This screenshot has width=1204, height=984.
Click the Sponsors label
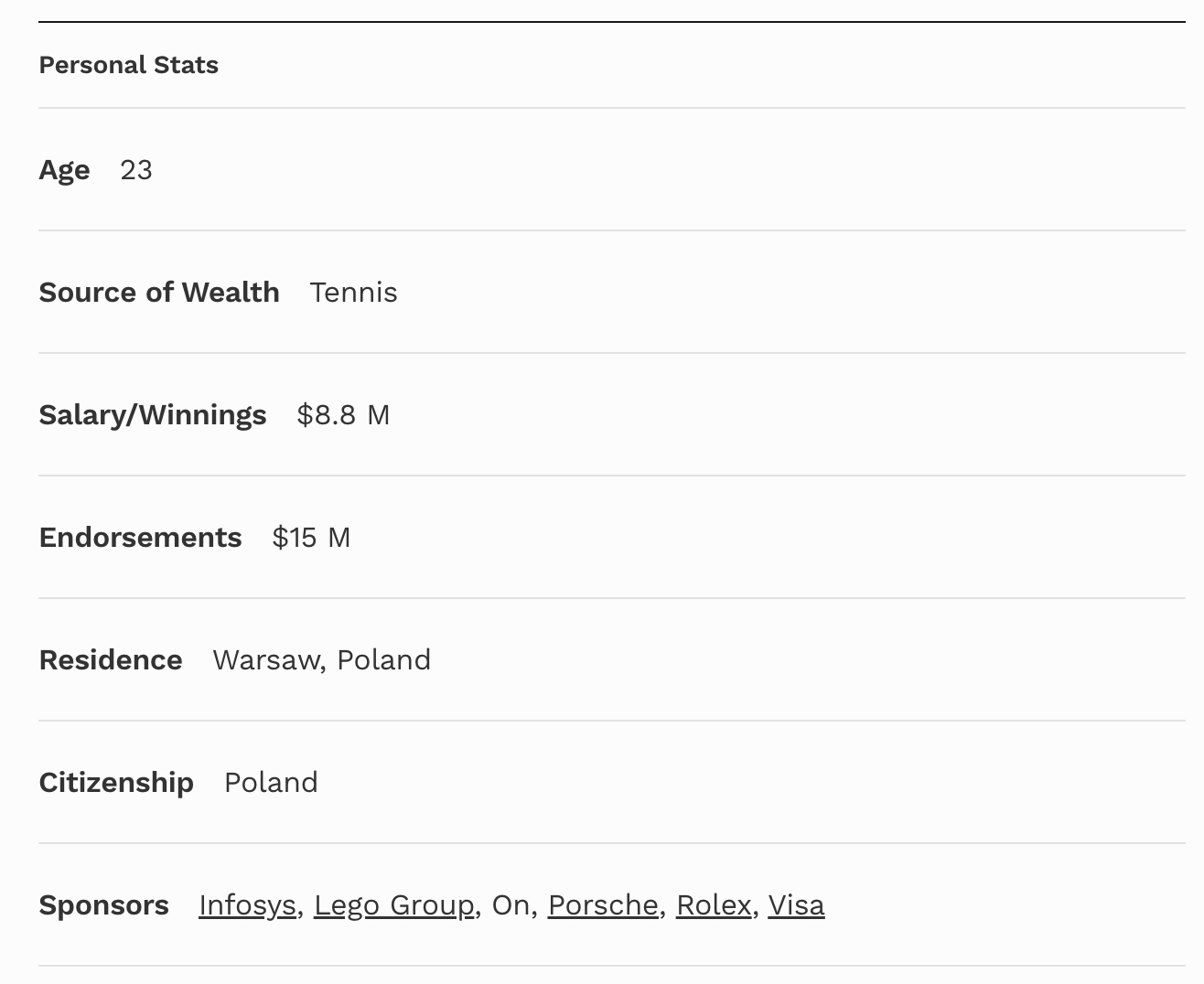(103, 905)
